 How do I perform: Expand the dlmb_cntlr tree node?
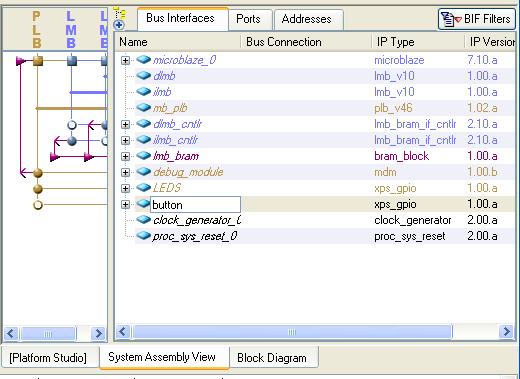point(125,124)
